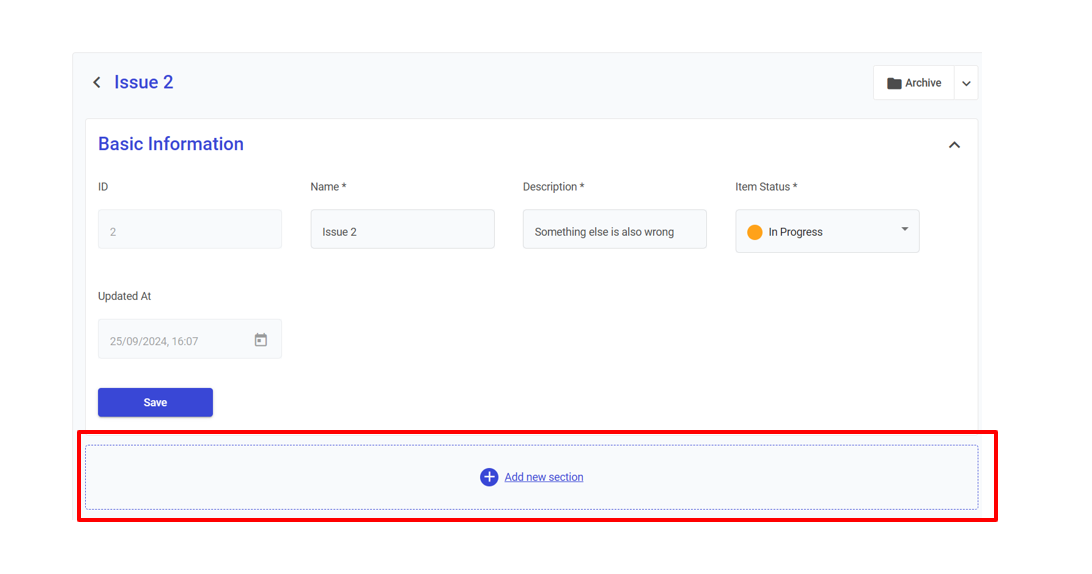Screen dimensions: 1092x574
Task: Click the Updated At date field
Action: pos(175,340)
